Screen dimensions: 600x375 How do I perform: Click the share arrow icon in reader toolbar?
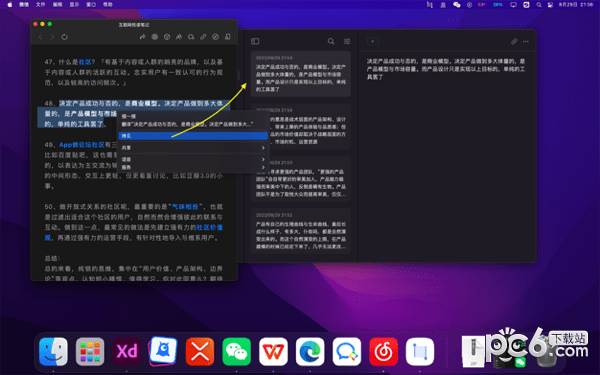(142, 37)
